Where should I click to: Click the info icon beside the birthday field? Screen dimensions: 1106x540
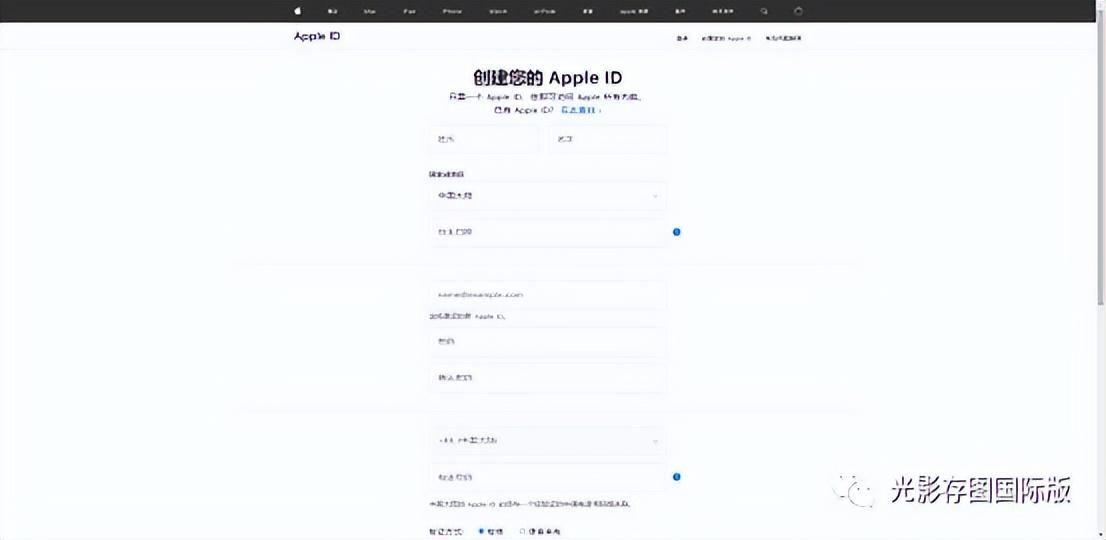pos(676,232)
